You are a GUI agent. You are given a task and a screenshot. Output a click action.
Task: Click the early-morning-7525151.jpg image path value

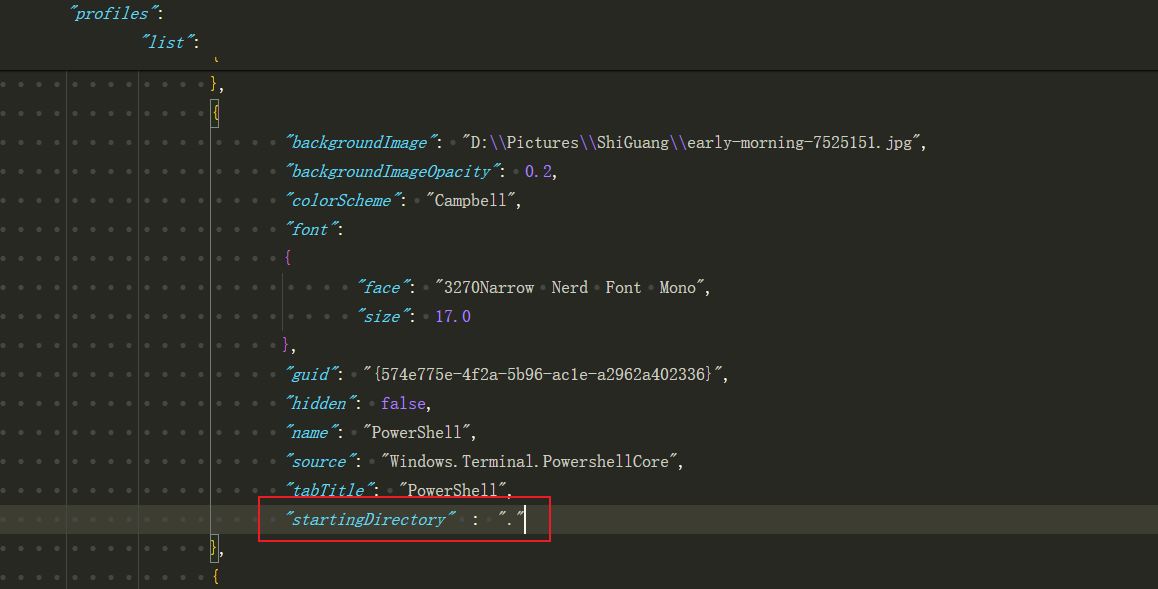694,142
